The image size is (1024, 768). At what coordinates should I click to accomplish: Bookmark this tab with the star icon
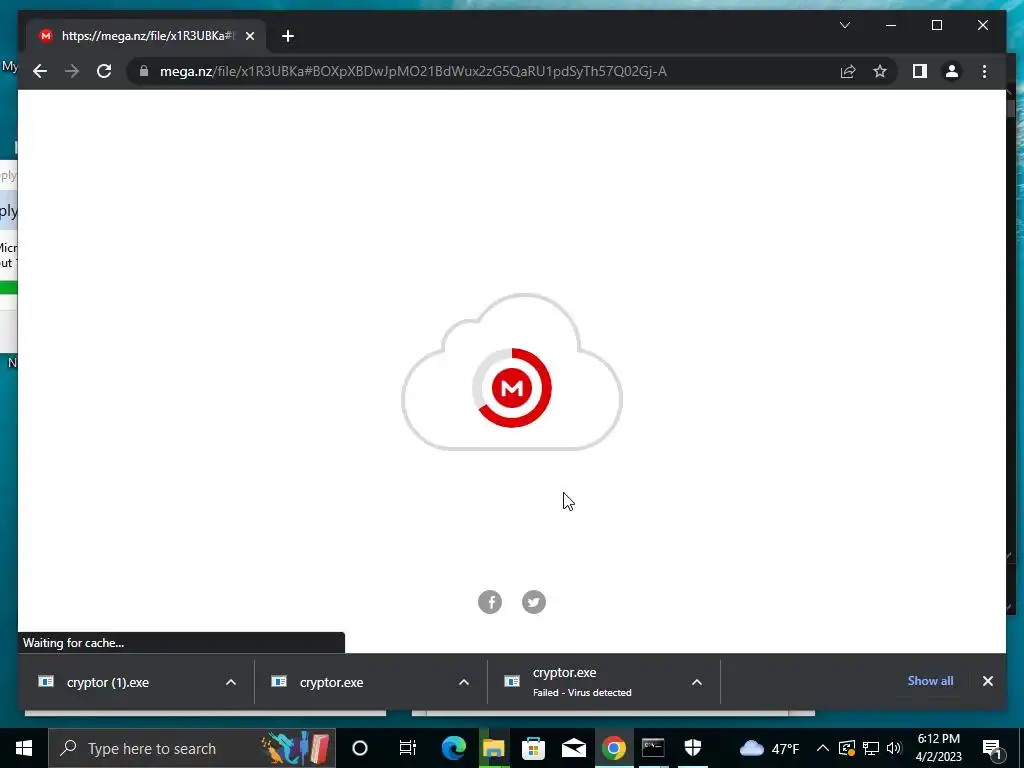point(880,71)
